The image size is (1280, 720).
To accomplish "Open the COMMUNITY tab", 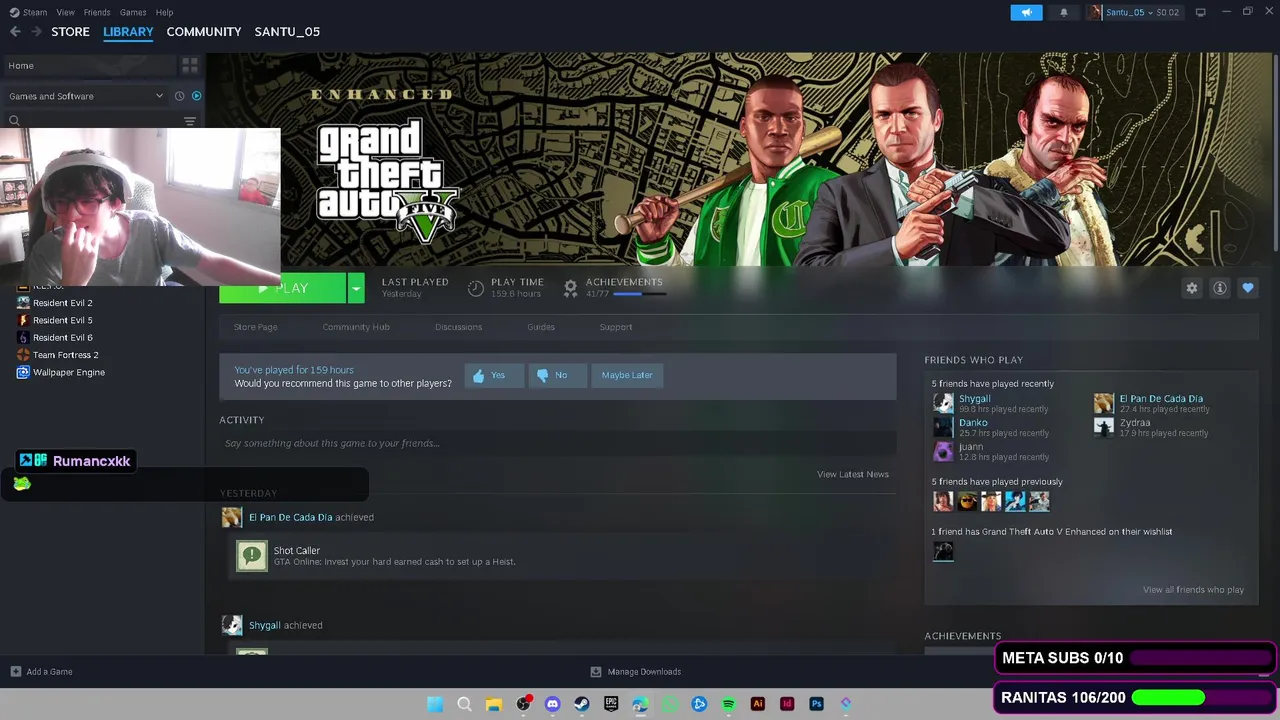I will click(204, 32).
